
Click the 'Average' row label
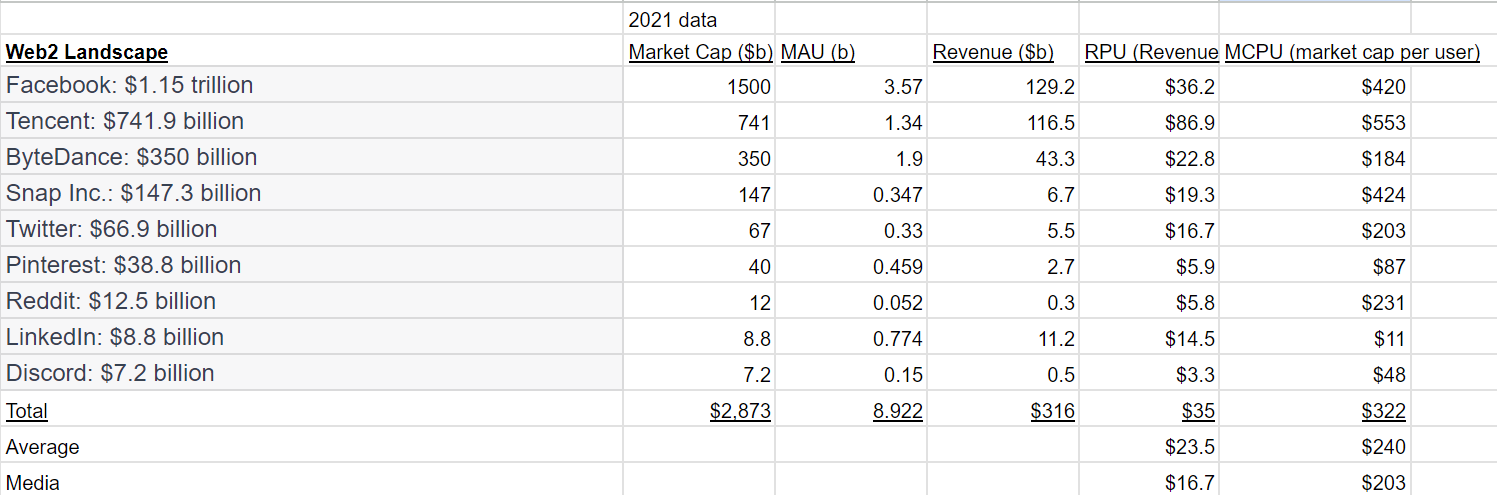click(x=43, y=447)
